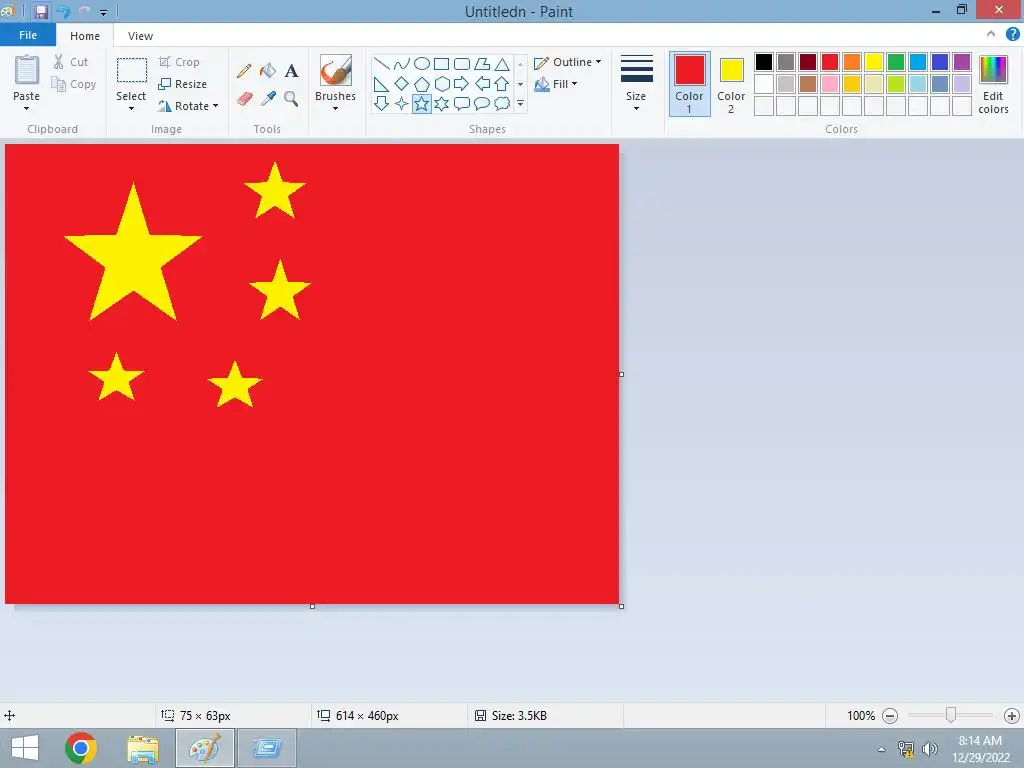Choose the Four-point star shape
The width and height of the screenshot is (1024, 768).
click(402, 104)
